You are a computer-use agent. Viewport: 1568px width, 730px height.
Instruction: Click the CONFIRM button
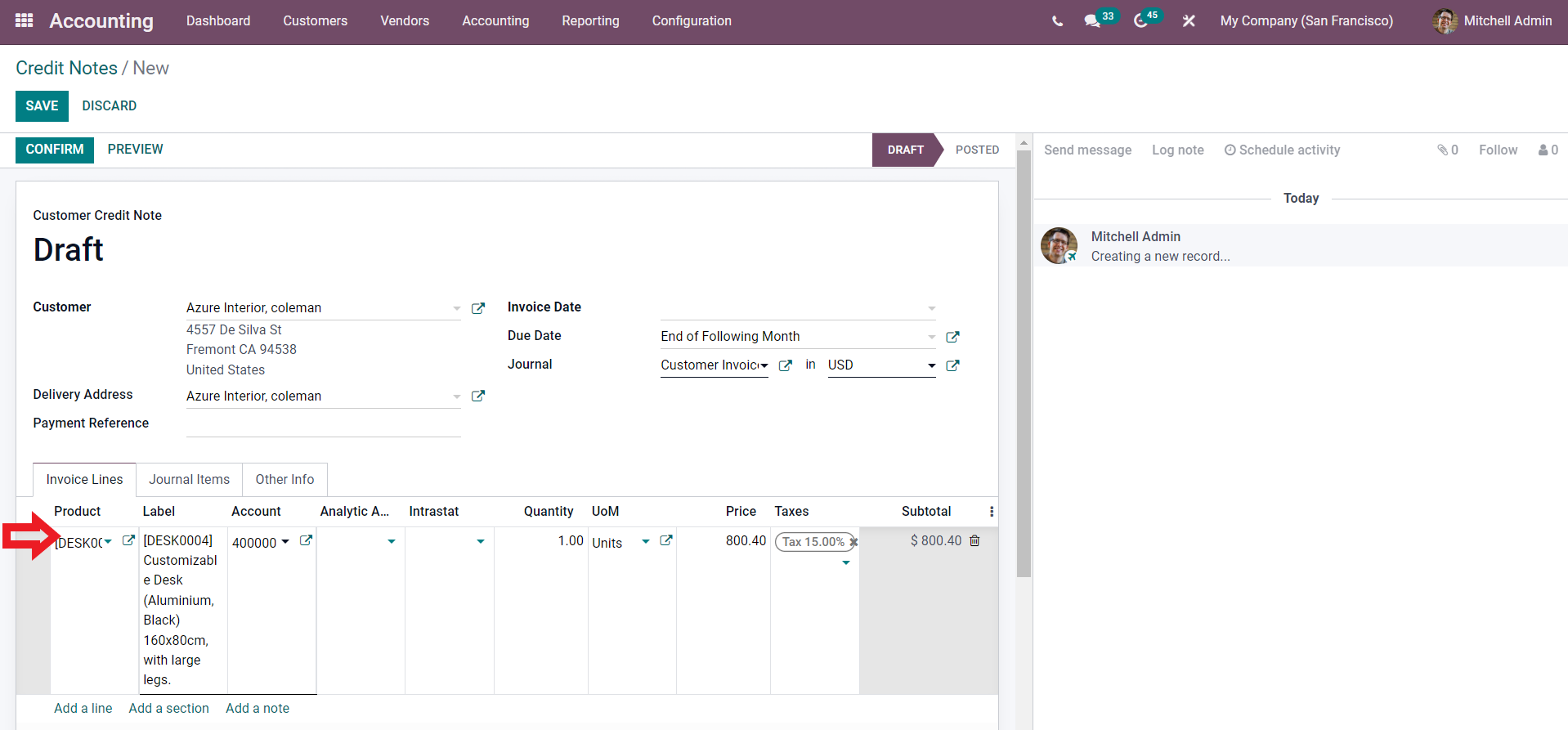[55, 150]
